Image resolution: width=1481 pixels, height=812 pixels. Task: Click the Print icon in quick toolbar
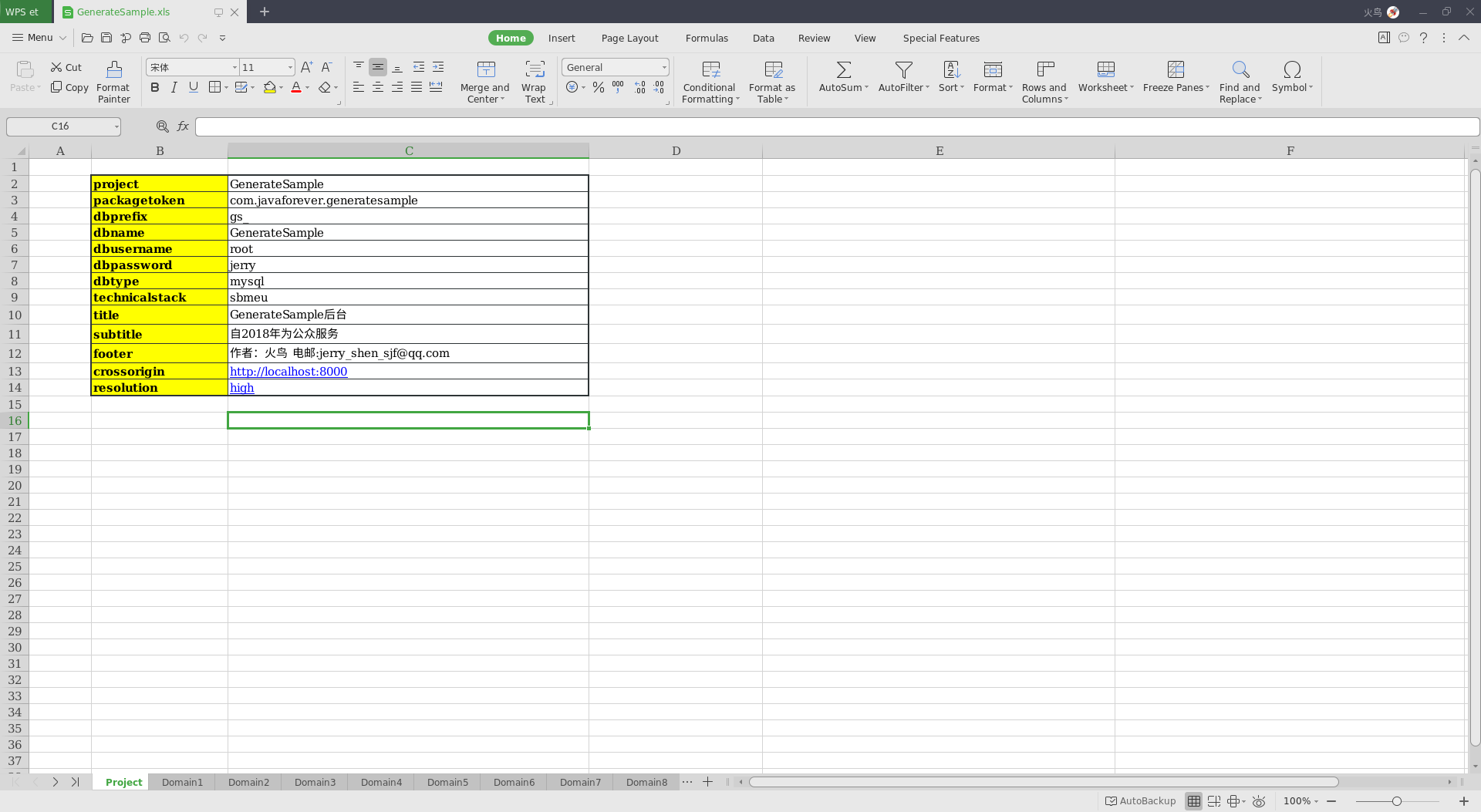(145, 38)
